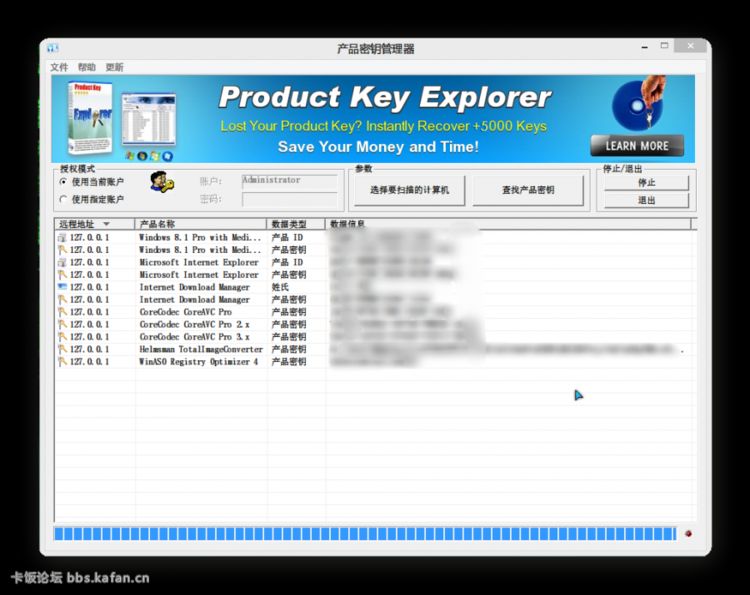Click key icon of CoreCodec CoreAVC Pro row

62,312
